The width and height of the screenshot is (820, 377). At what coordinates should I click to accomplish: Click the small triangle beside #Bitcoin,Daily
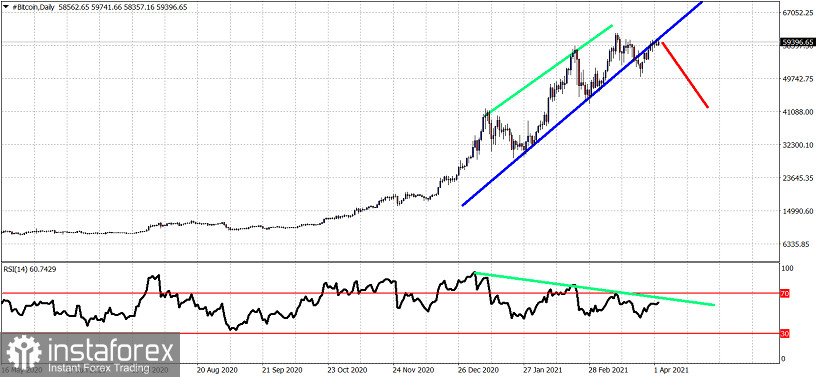(5, 6)
